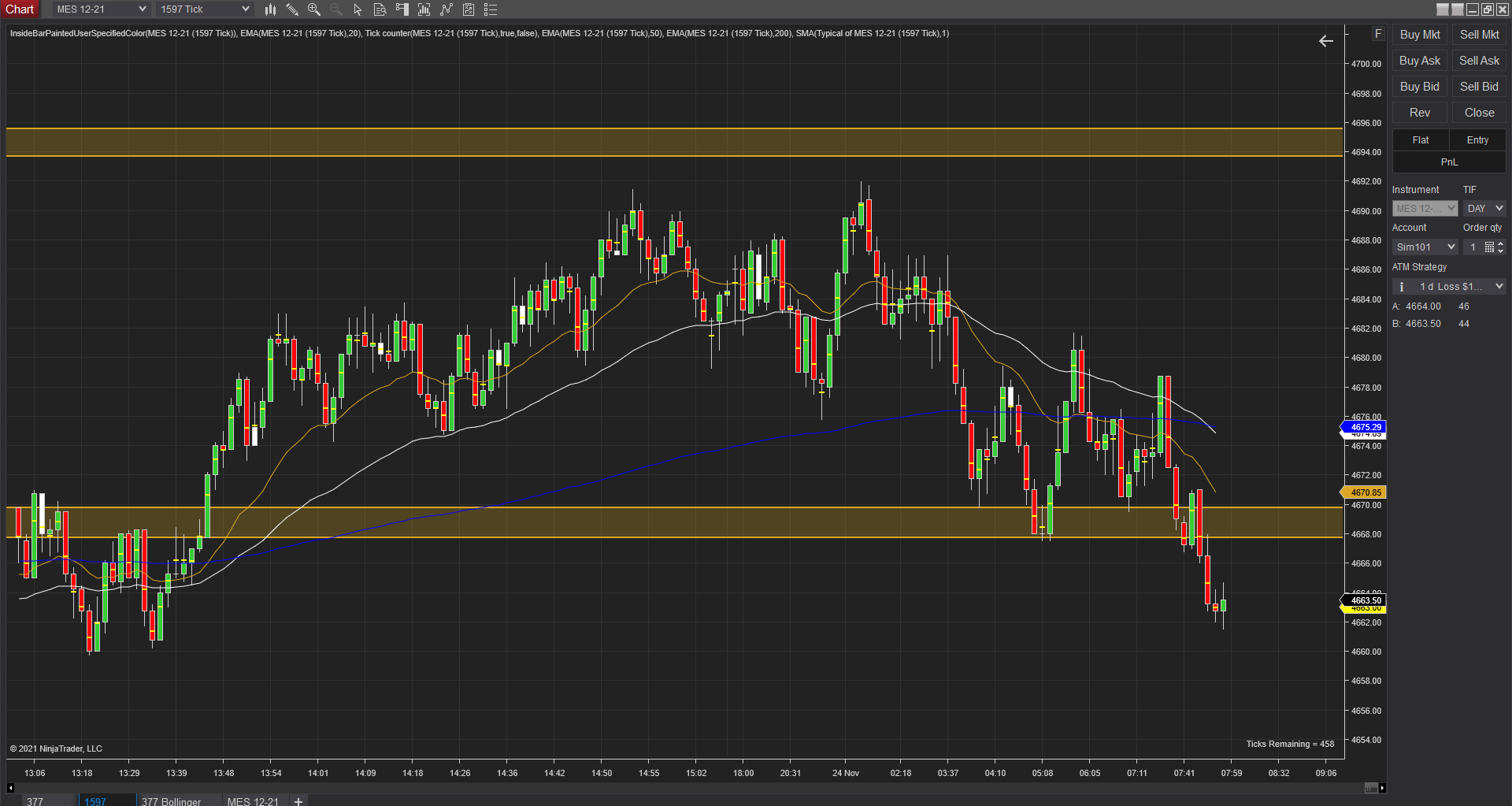Screen dimensions: 1512x806
Task: Click the blue 4675.29 price marker
Action: pyautogui.click(x=1364, y=427)
